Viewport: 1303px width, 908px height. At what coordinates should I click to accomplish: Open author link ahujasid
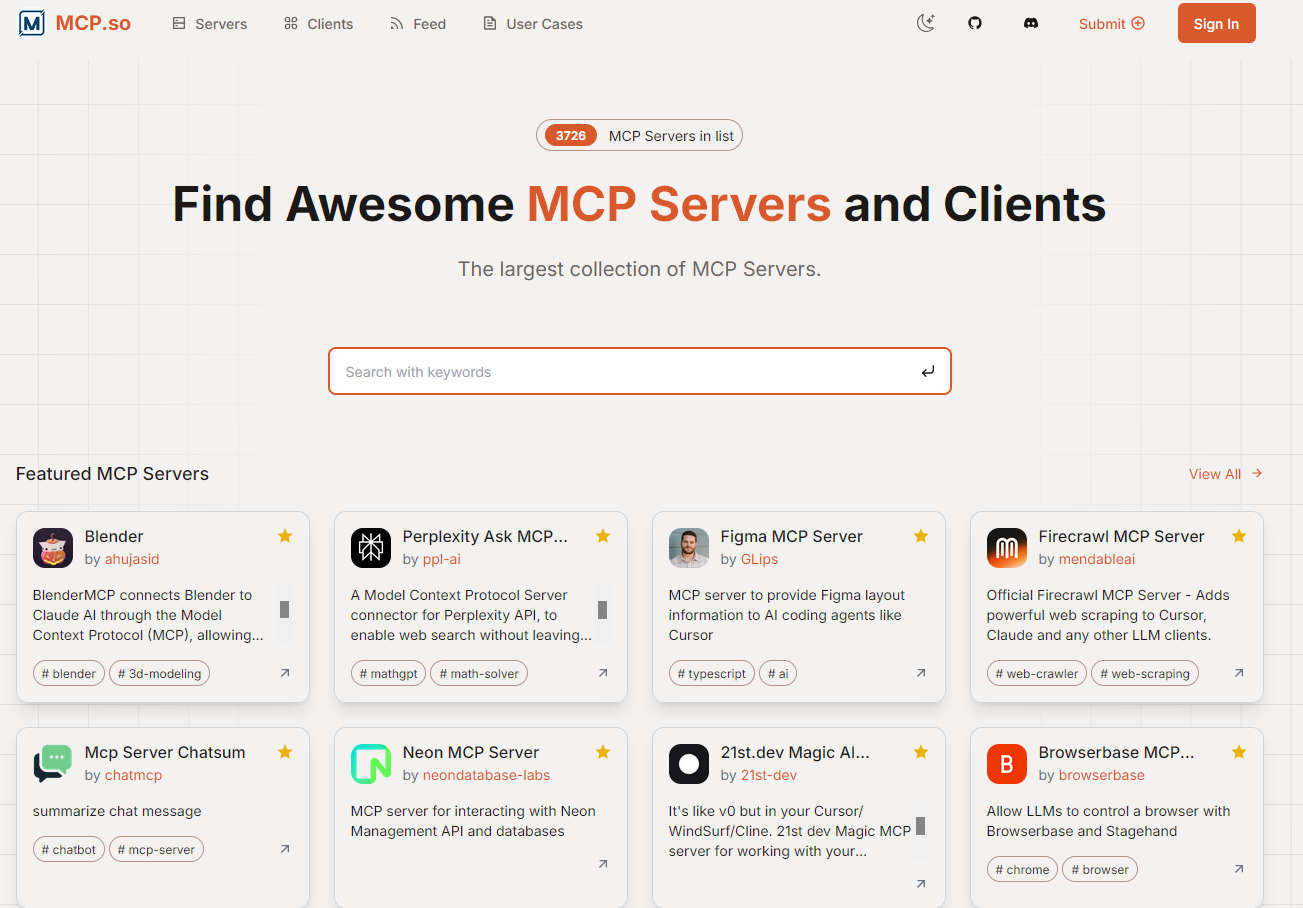tap(132, 559)
